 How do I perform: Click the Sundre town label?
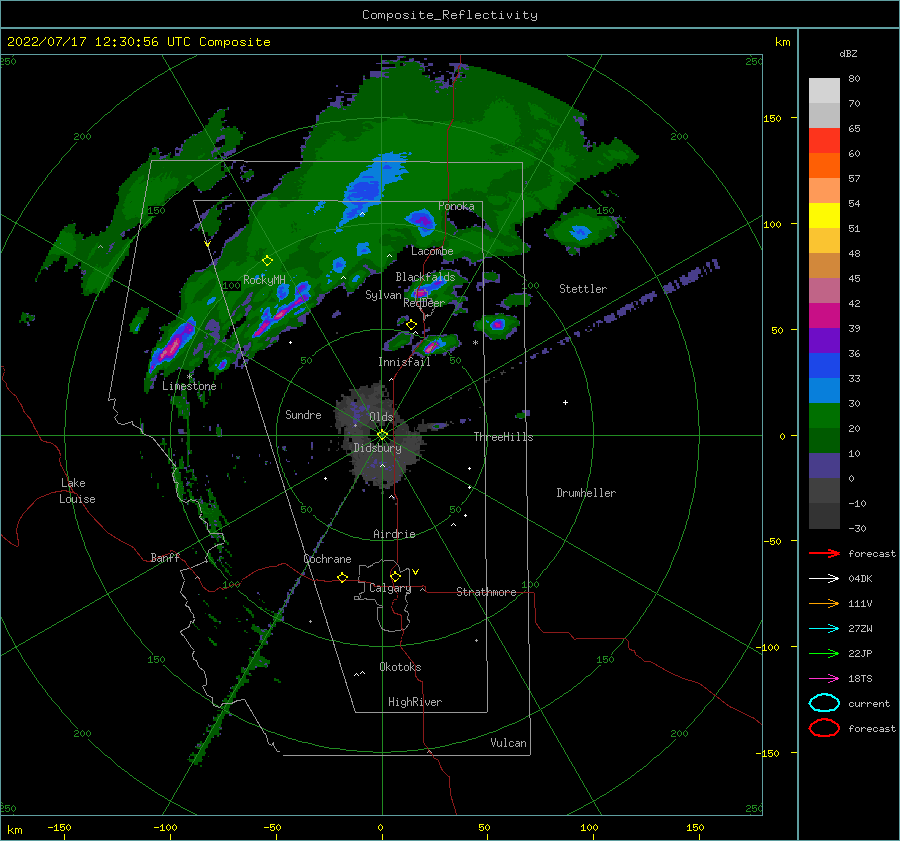pos(303,414)
